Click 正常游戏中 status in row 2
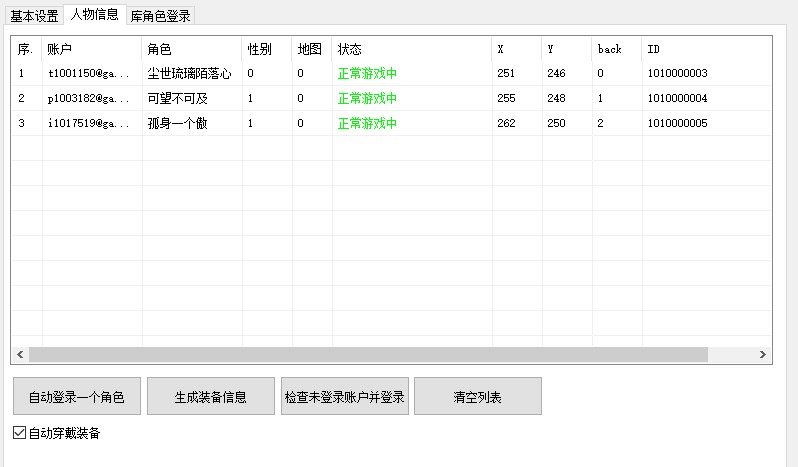The height and width of the screenshot is (467, 798). click(x=367, y=98)
